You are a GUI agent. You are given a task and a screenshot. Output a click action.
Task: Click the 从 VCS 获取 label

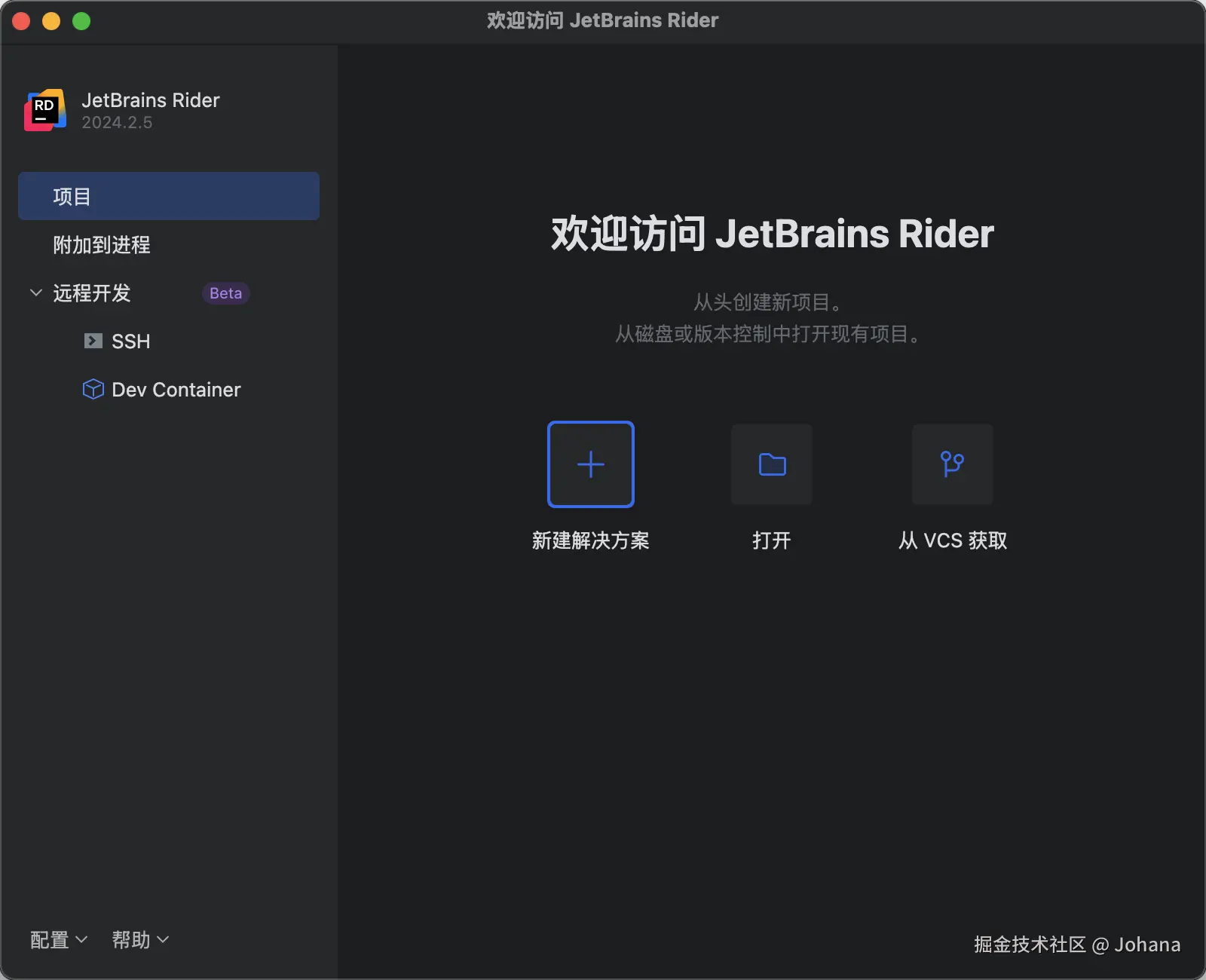(953, 541)
